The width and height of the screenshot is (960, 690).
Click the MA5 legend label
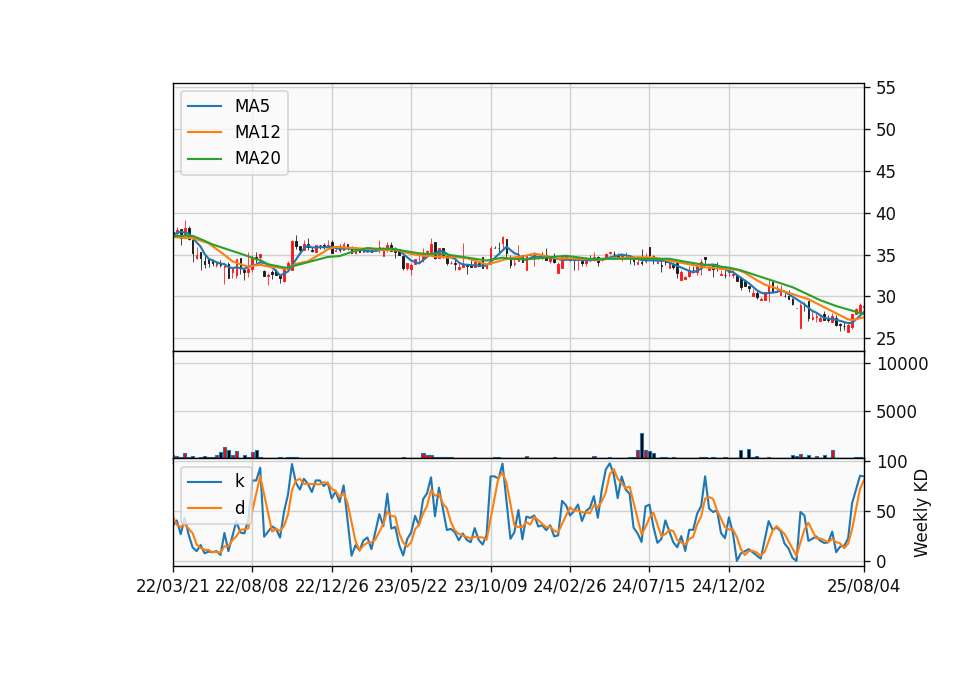click(x=252, y=106)
